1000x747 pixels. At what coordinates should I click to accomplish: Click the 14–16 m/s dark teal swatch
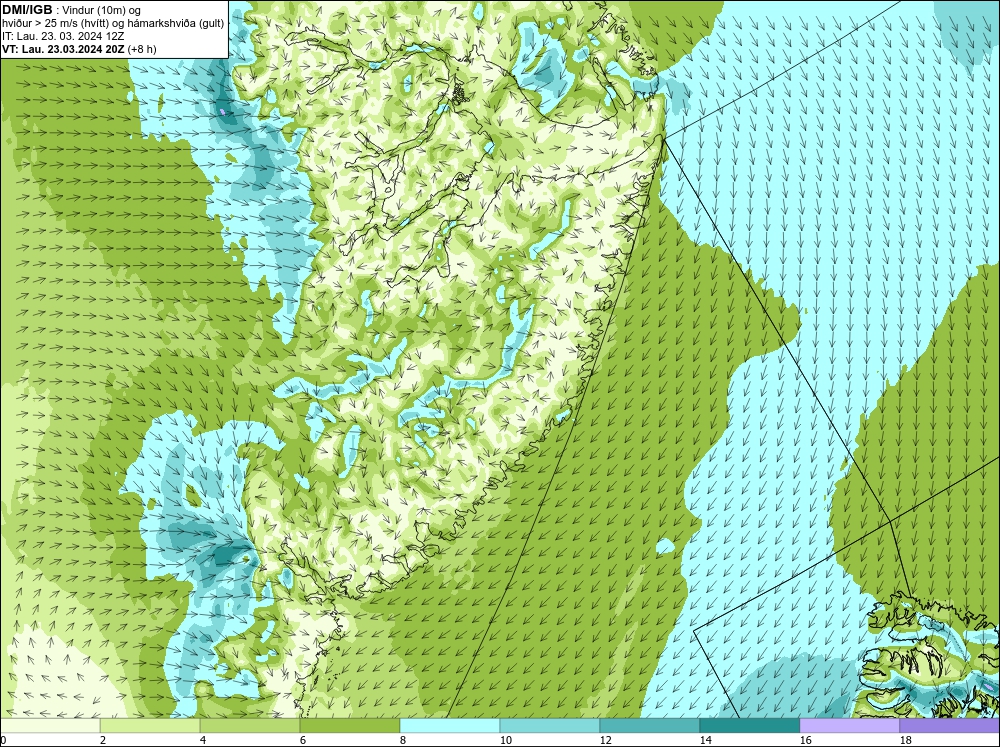[x=750, y=725]
